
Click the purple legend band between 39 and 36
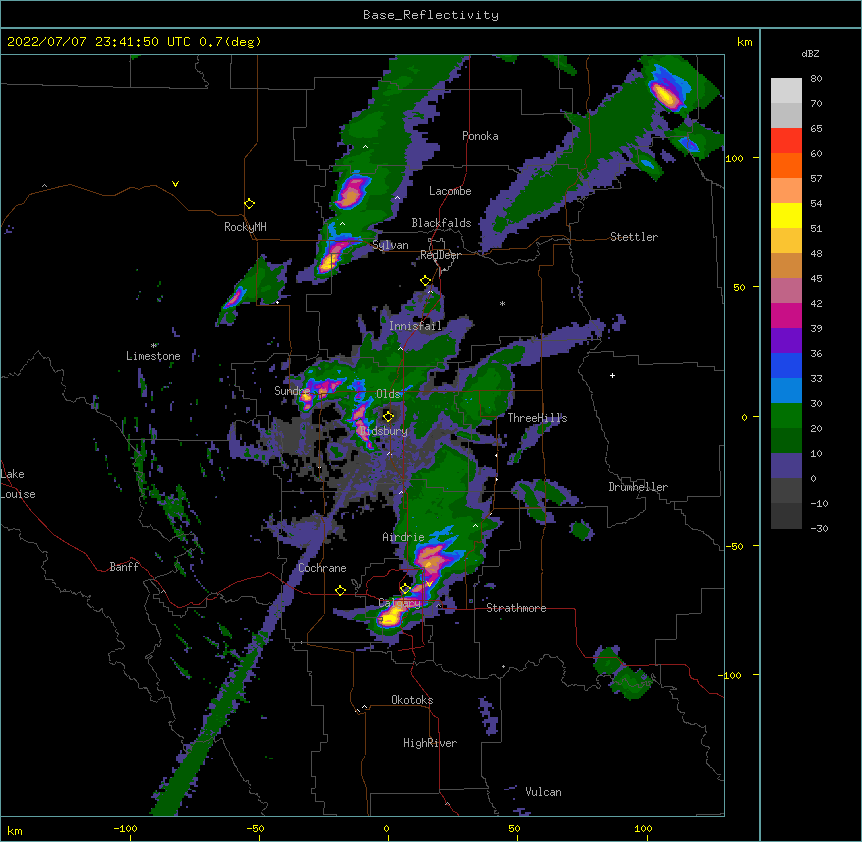(x=786, y=341)
